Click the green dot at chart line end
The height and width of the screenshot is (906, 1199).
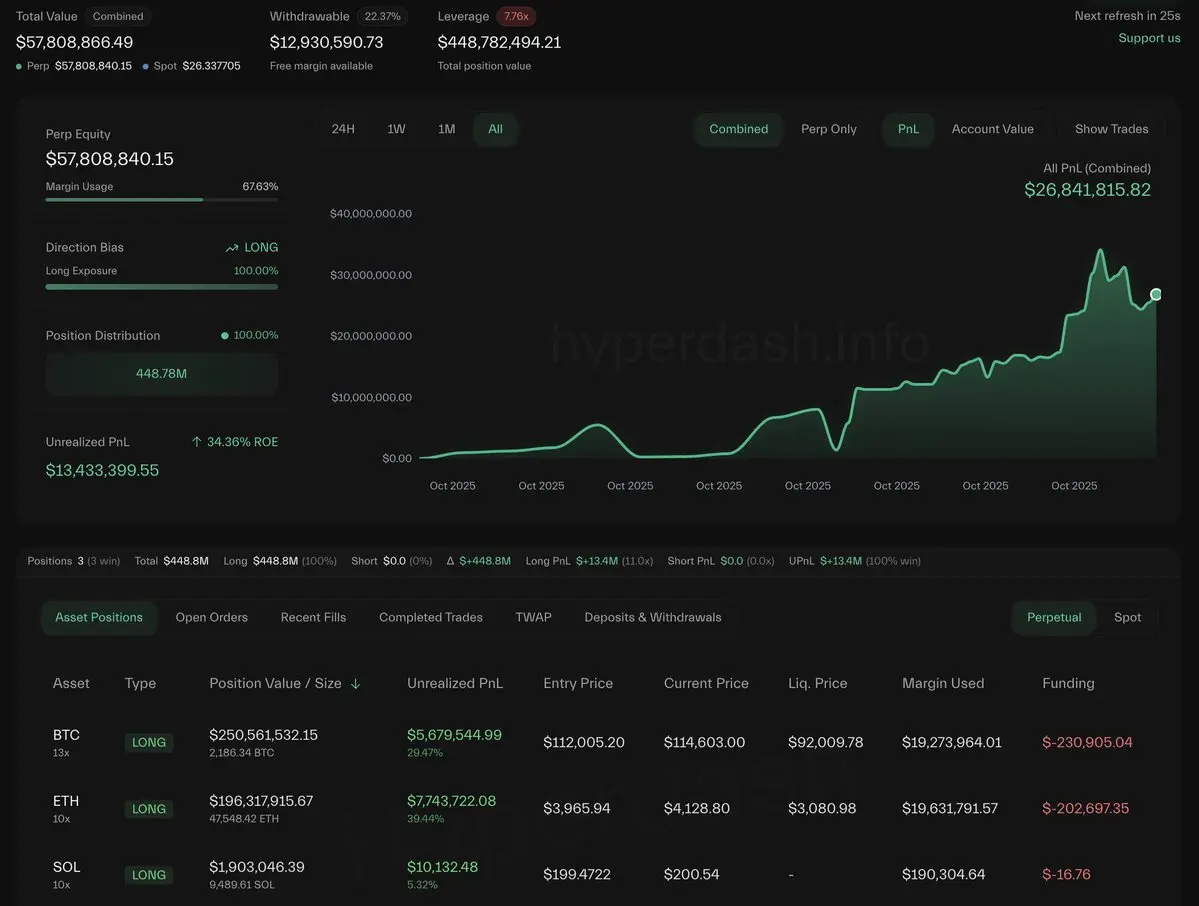1156,294
